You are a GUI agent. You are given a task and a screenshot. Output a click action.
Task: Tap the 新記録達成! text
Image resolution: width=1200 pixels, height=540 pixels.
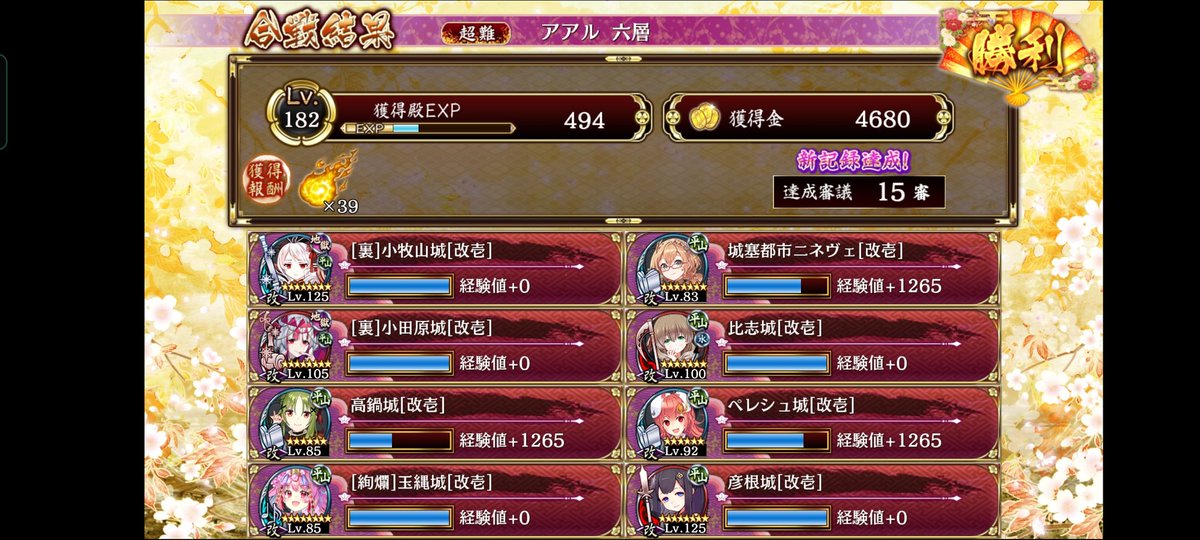click(853, 161)
